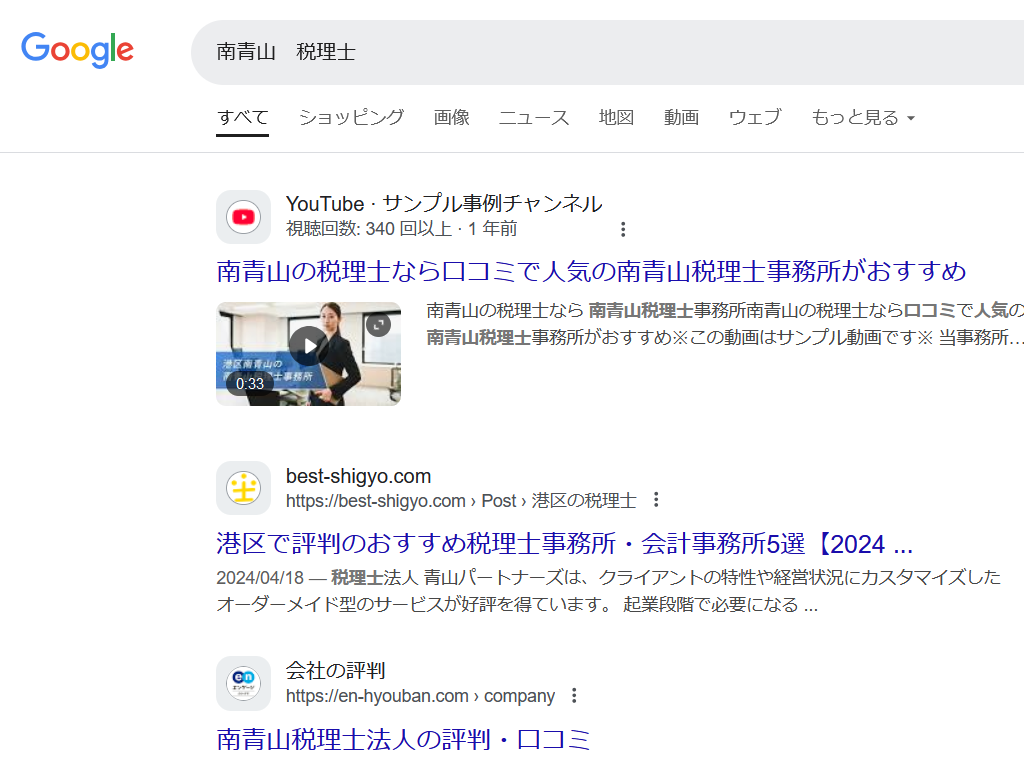Click the 2024/04/18 date in the snippet
1024x757 pixels.
260,578
